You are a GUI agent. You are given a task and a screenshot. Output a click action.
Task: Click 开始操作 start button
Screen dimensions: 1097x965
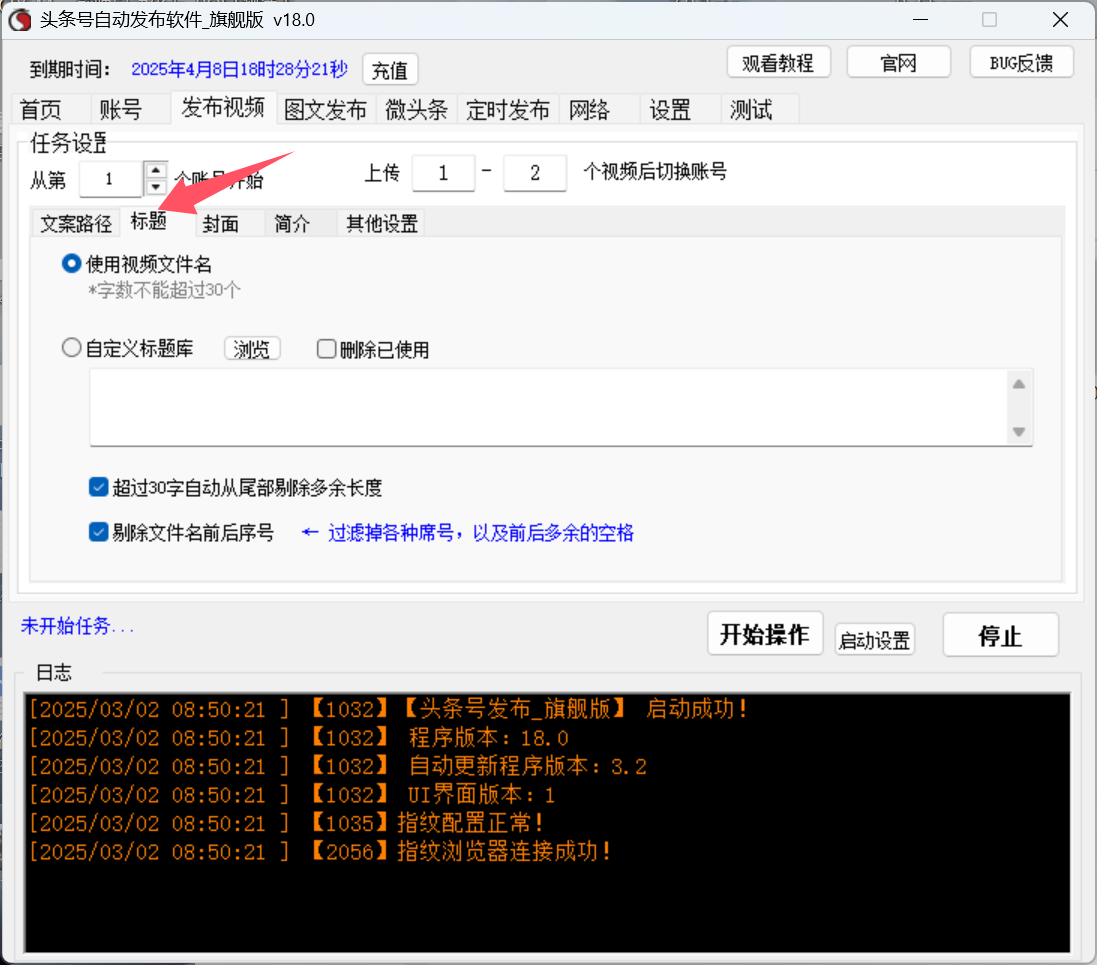tap(765, 634)
